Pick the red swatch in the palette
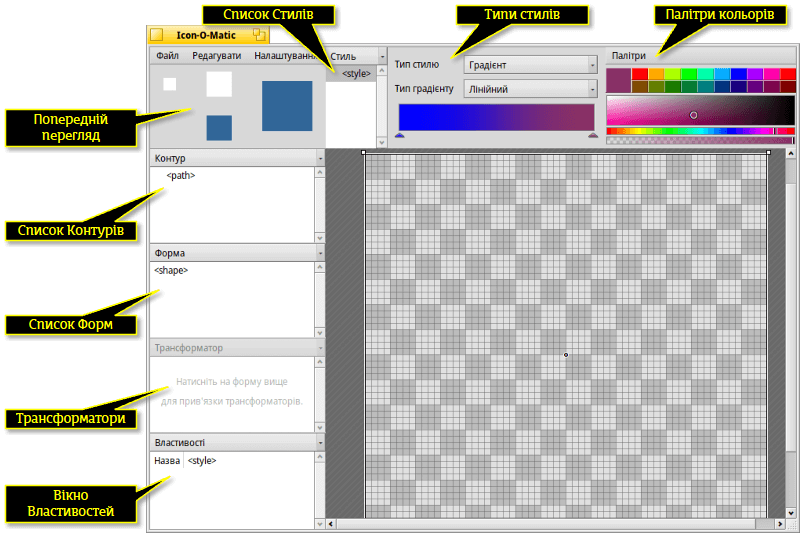800x533 pixels. coord(640,74)
